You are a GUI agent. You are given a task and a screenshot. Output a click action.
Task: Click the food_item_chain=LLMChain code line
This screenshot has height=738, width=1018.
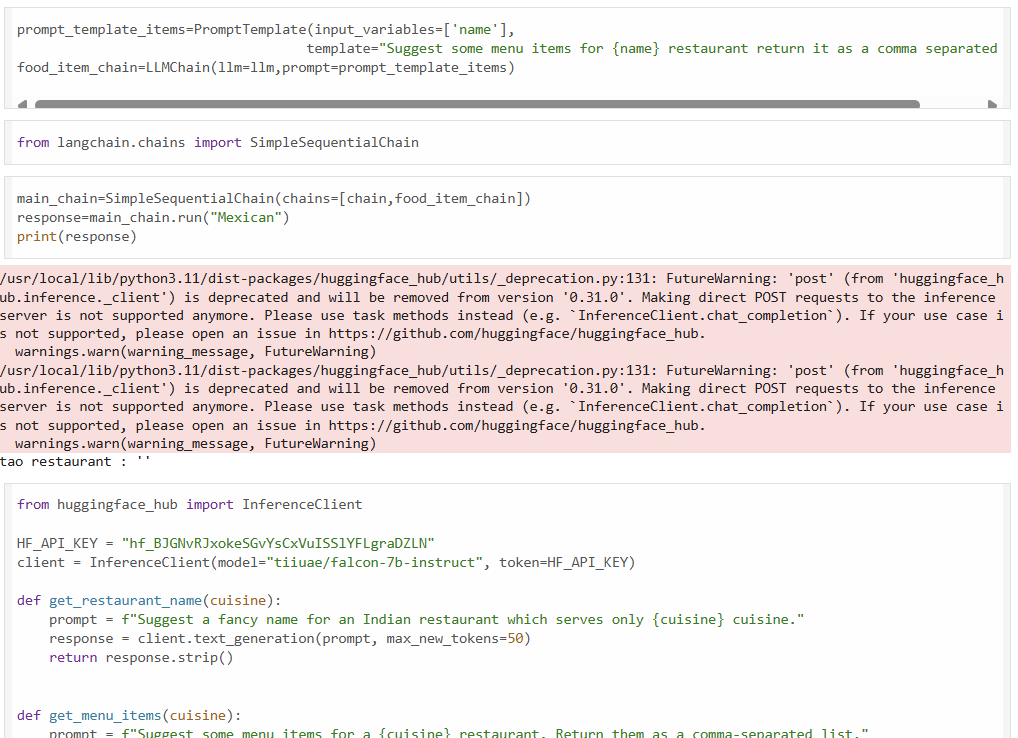[x=265, y=67]
